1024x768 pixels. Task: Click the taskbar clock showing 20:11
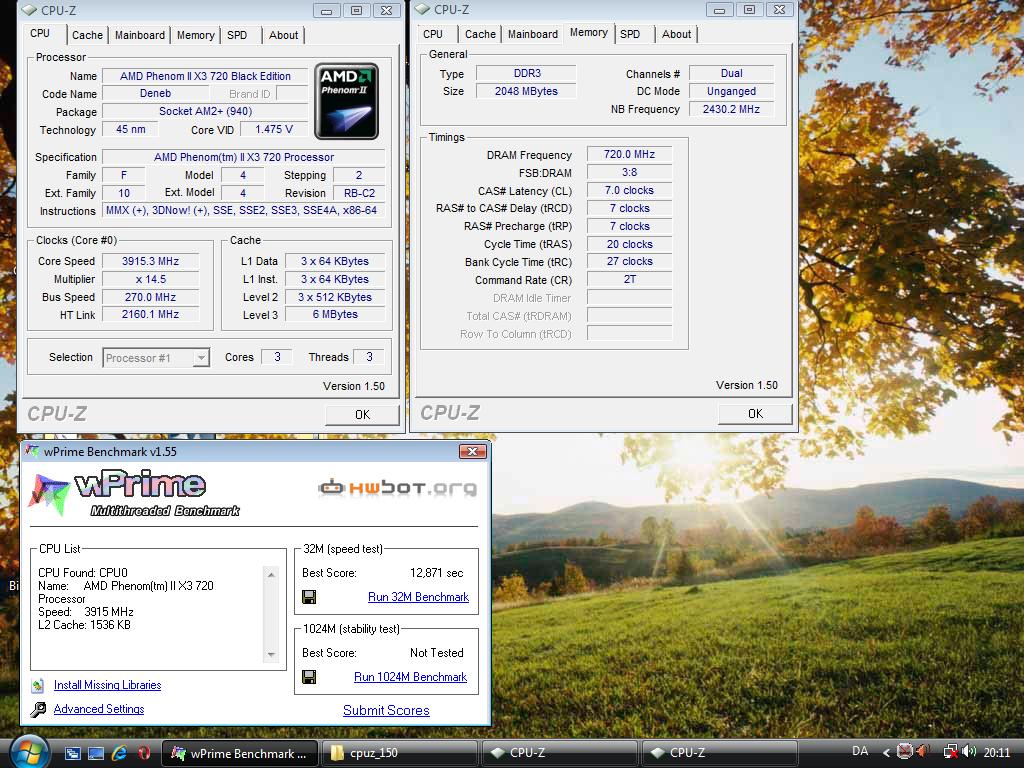pyautogui.click(x=997, y=753)
